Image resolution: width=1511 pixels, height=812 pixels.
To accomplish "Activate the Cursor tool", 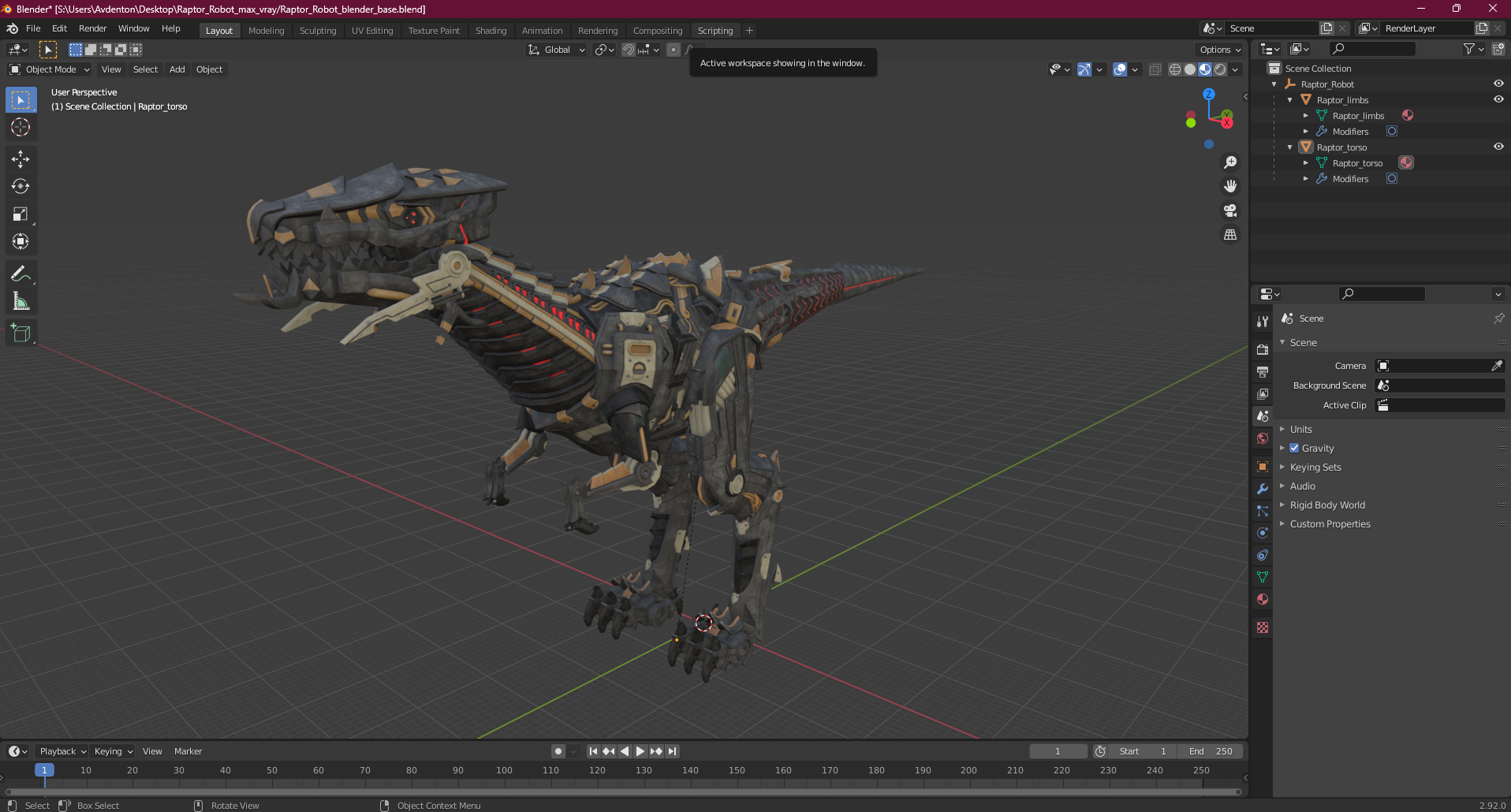I will (x=21, y=127).
